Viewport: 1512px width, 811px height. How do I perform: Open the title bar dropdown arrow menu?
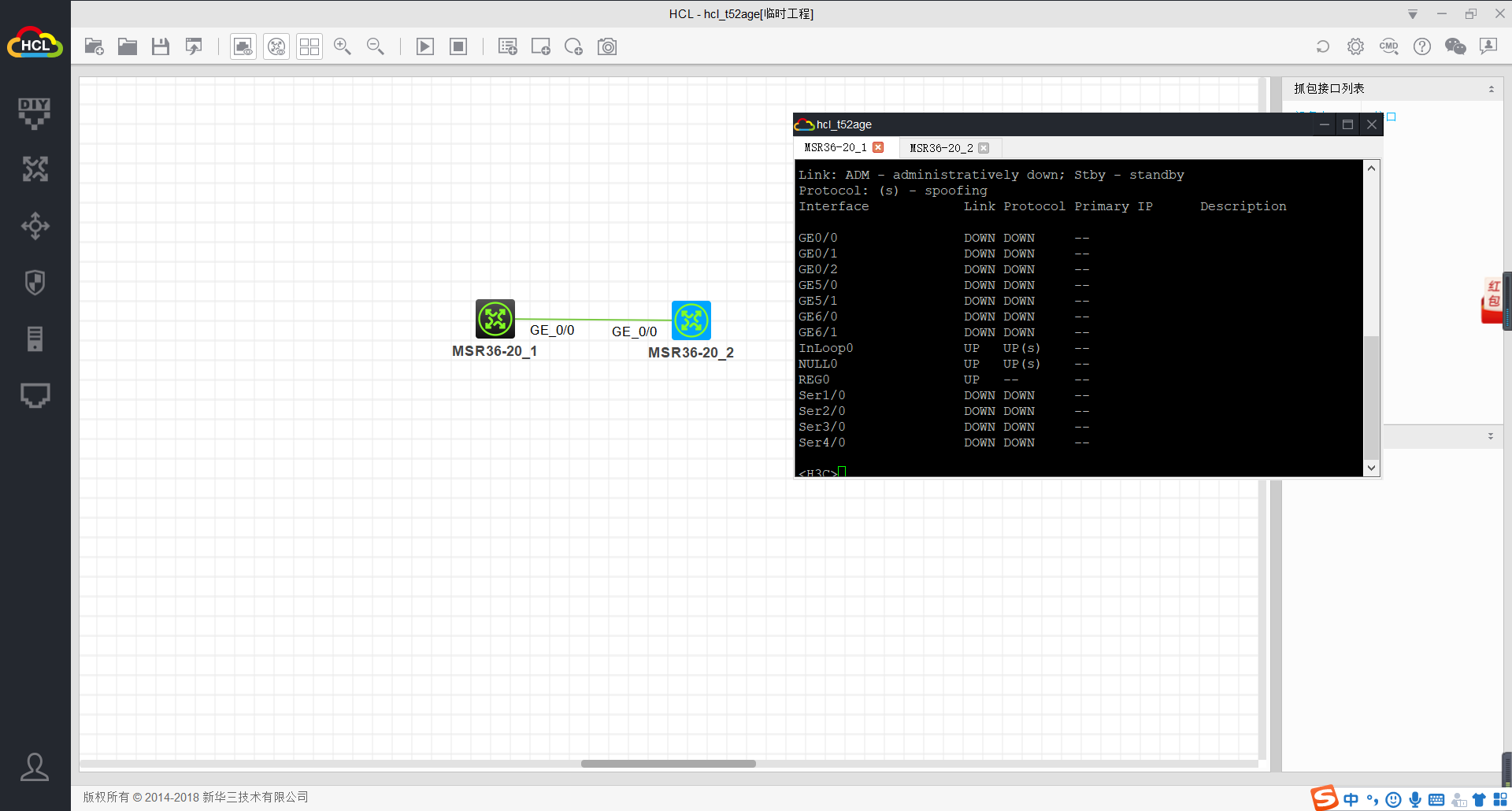click(1413, 14)
